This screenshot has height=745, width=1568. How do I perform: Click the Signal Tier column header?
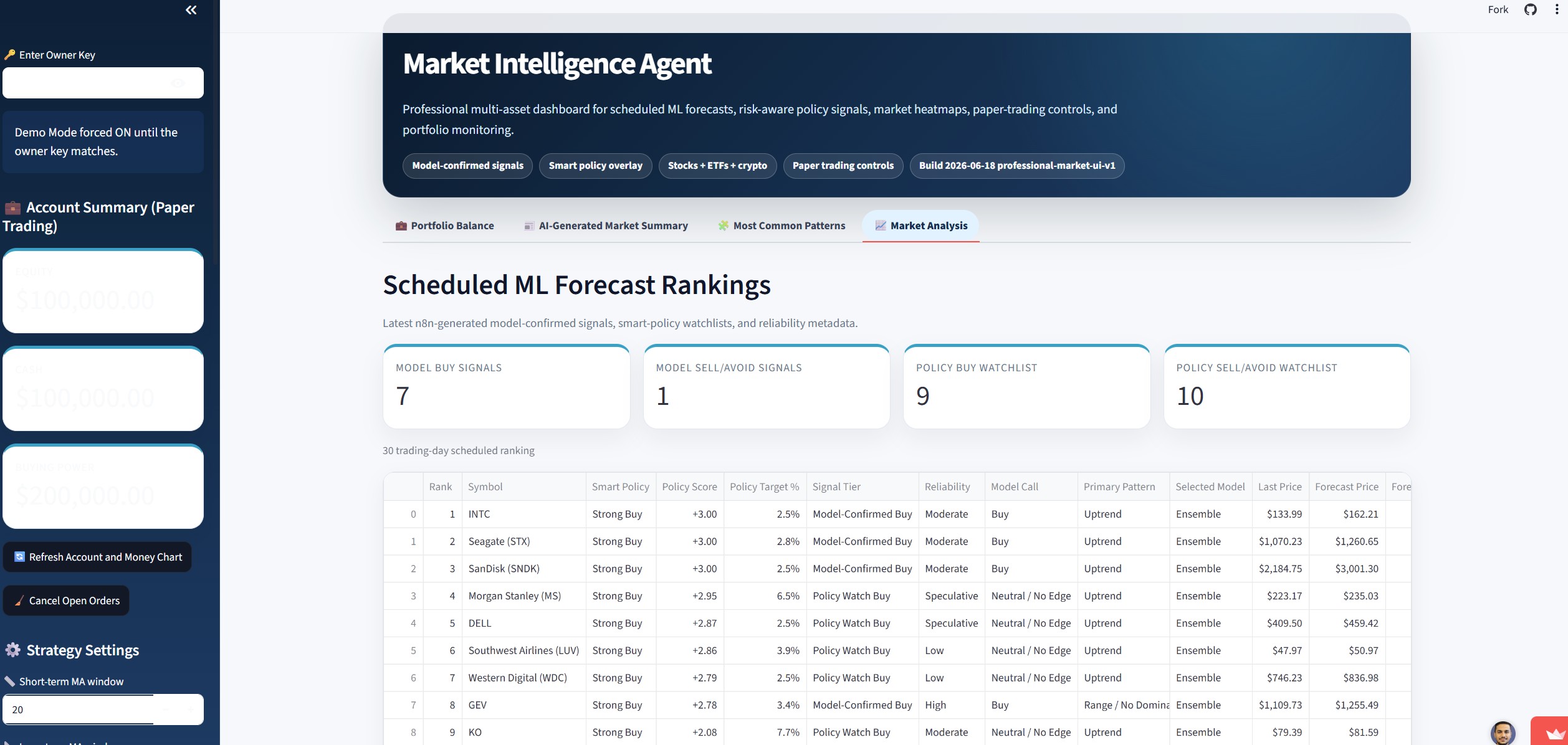pyautogui.click(x=863, y=487)
